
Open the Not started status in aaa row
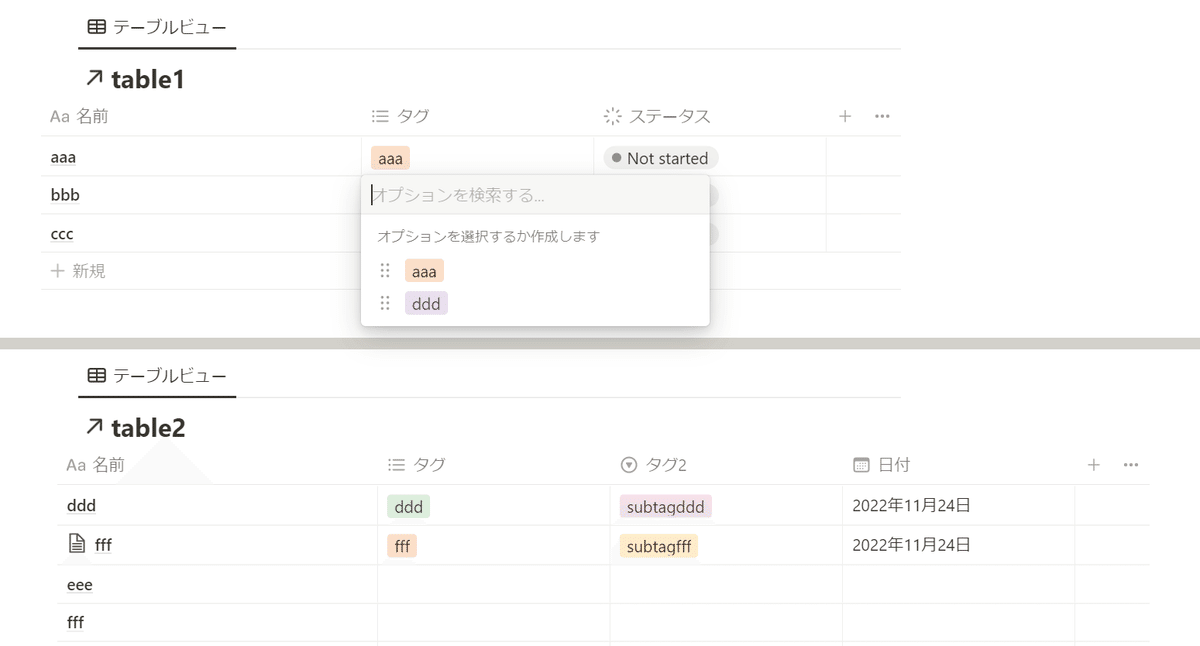coord(660,158)
